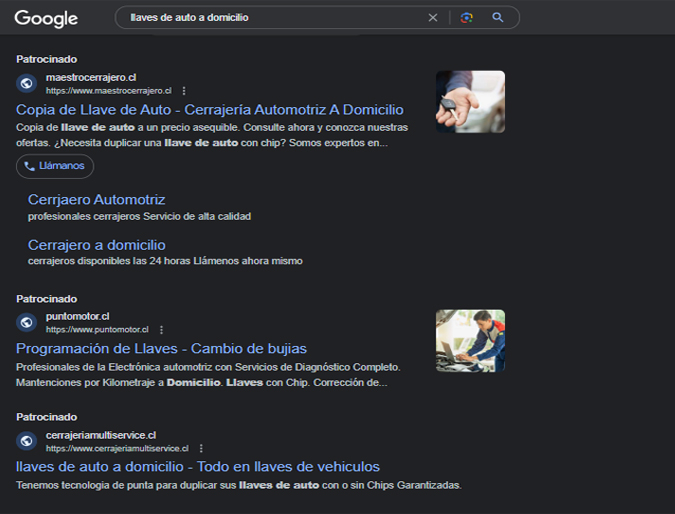675x514 pixels.
Task: Open the 'Cerrjaero Automotriz' sitelink
Action: 96,200
